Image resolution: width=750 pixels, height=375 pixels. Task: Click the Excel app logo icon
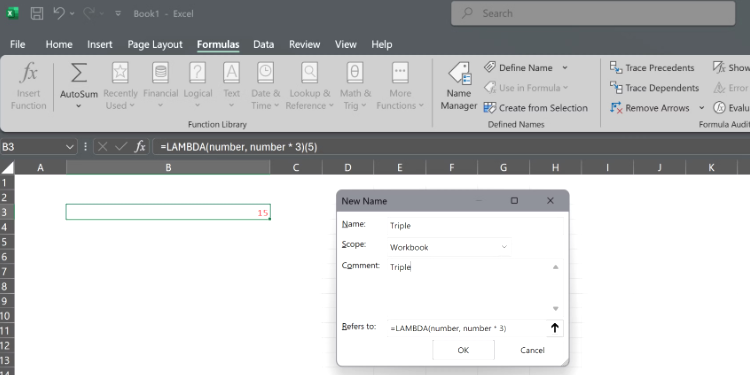pos(12,13)
